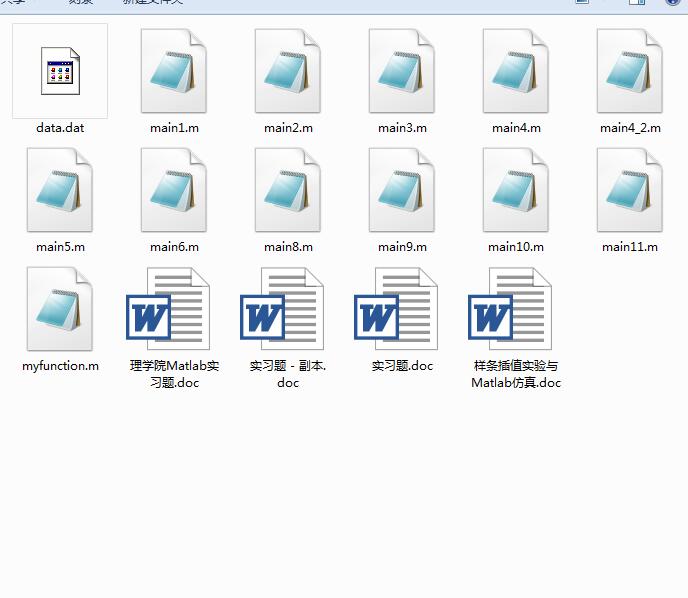
Task: Select the 样条插值实验与Matlab仿真.doc Word icon
Action: [510, 309]
